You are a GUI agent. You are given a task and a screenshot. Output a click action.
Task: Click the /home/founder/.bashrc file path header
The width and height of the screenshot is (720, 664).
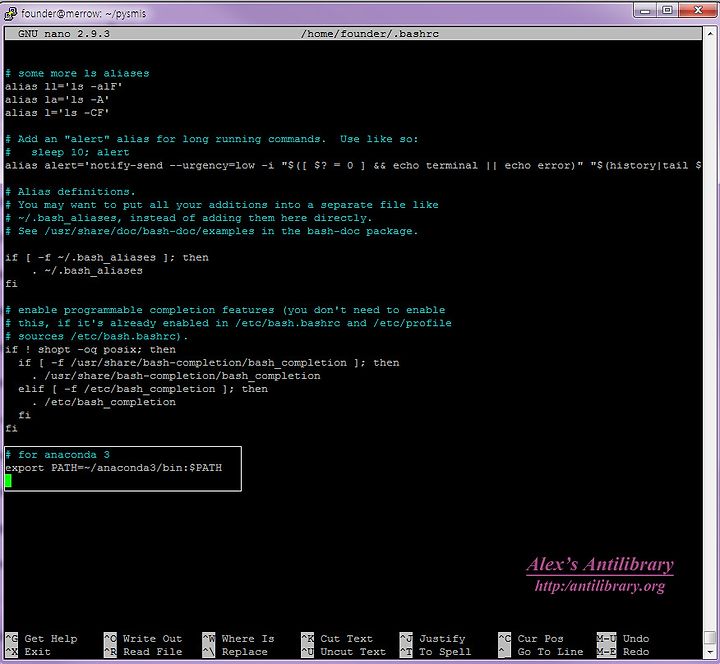370,34
